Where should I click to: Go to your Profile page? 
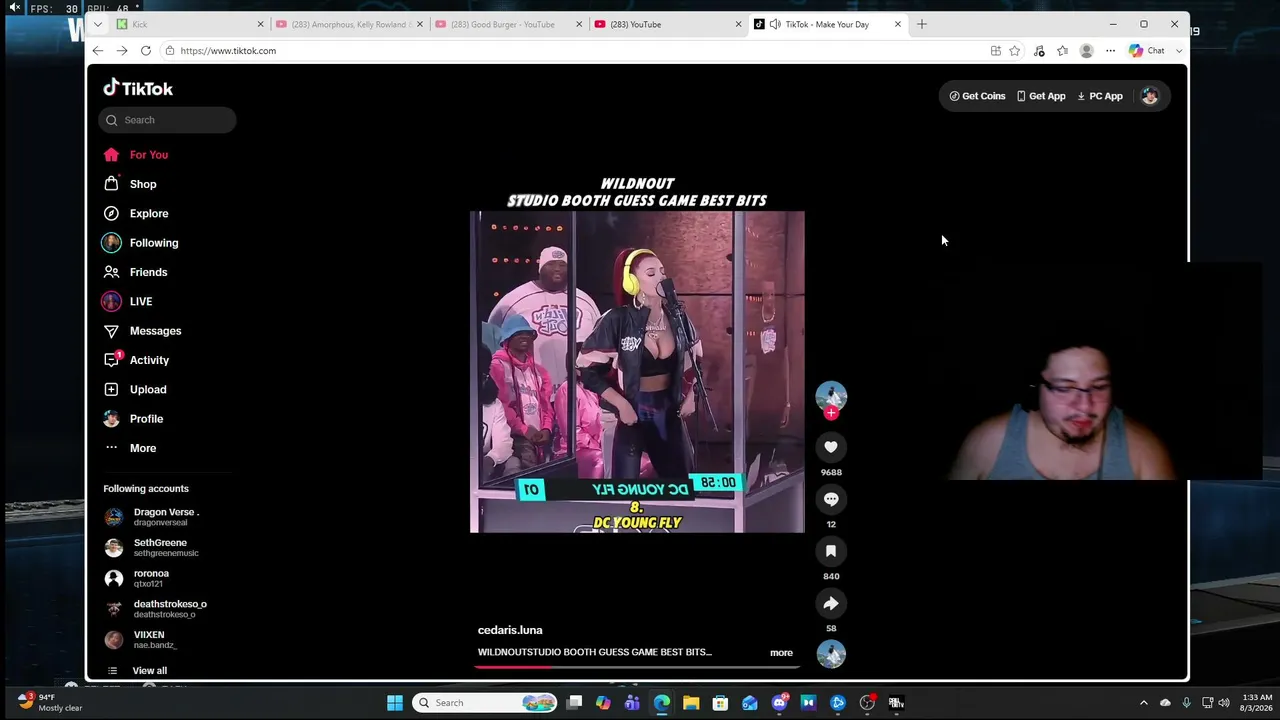pos(134,419)
